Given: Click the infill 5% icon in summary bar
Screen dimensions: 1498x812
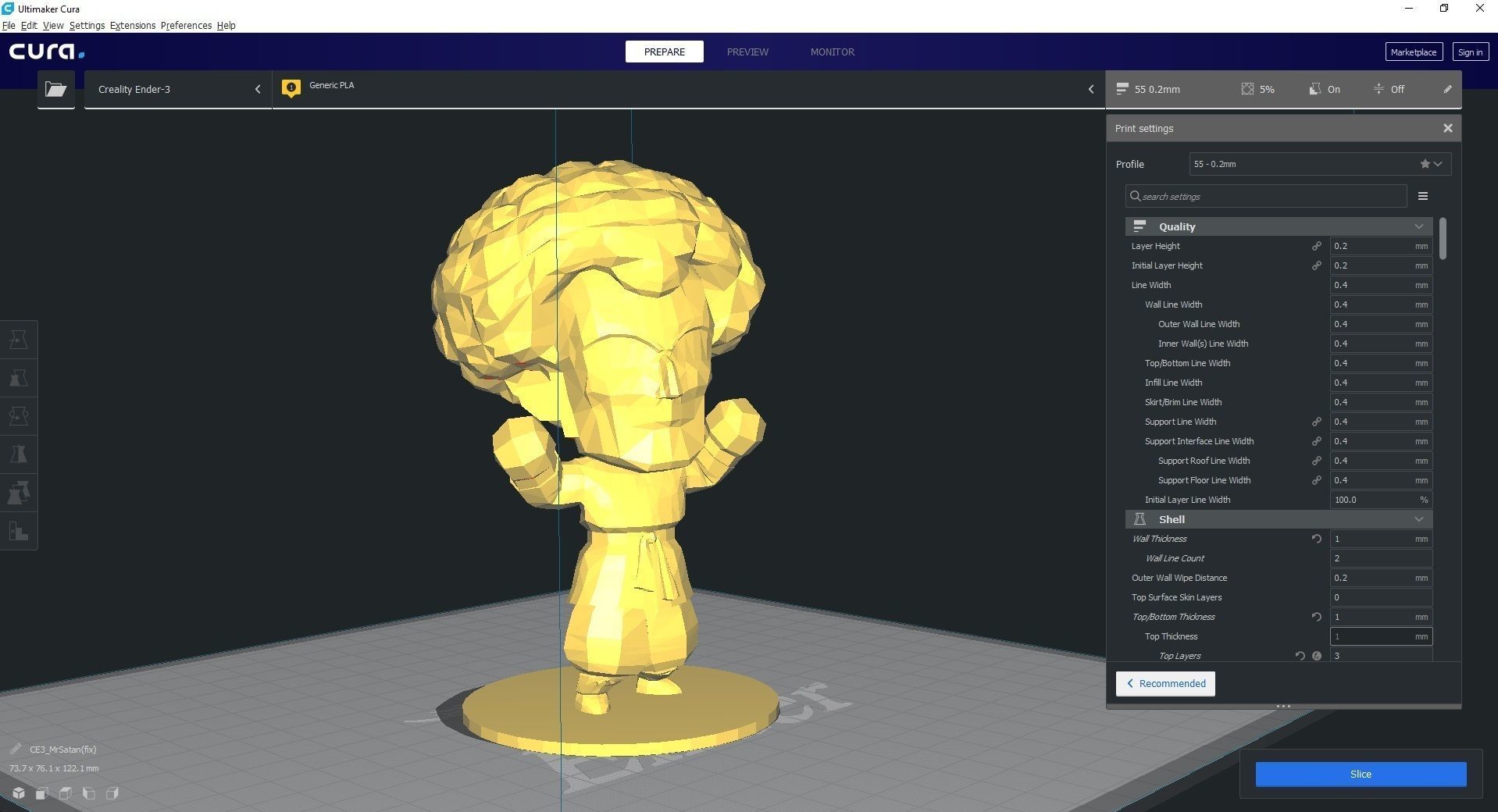Looking at the screenshot, I should [x=1247, y=89].
